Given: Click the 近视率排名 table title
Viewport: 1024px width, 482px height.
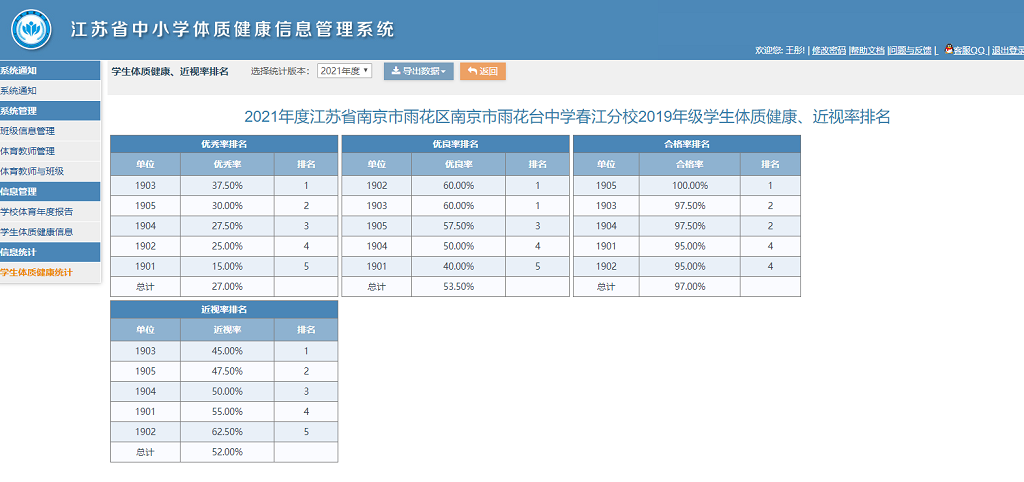Looking at the screenshot, I should pyautogui.click(x=224, y=309).
